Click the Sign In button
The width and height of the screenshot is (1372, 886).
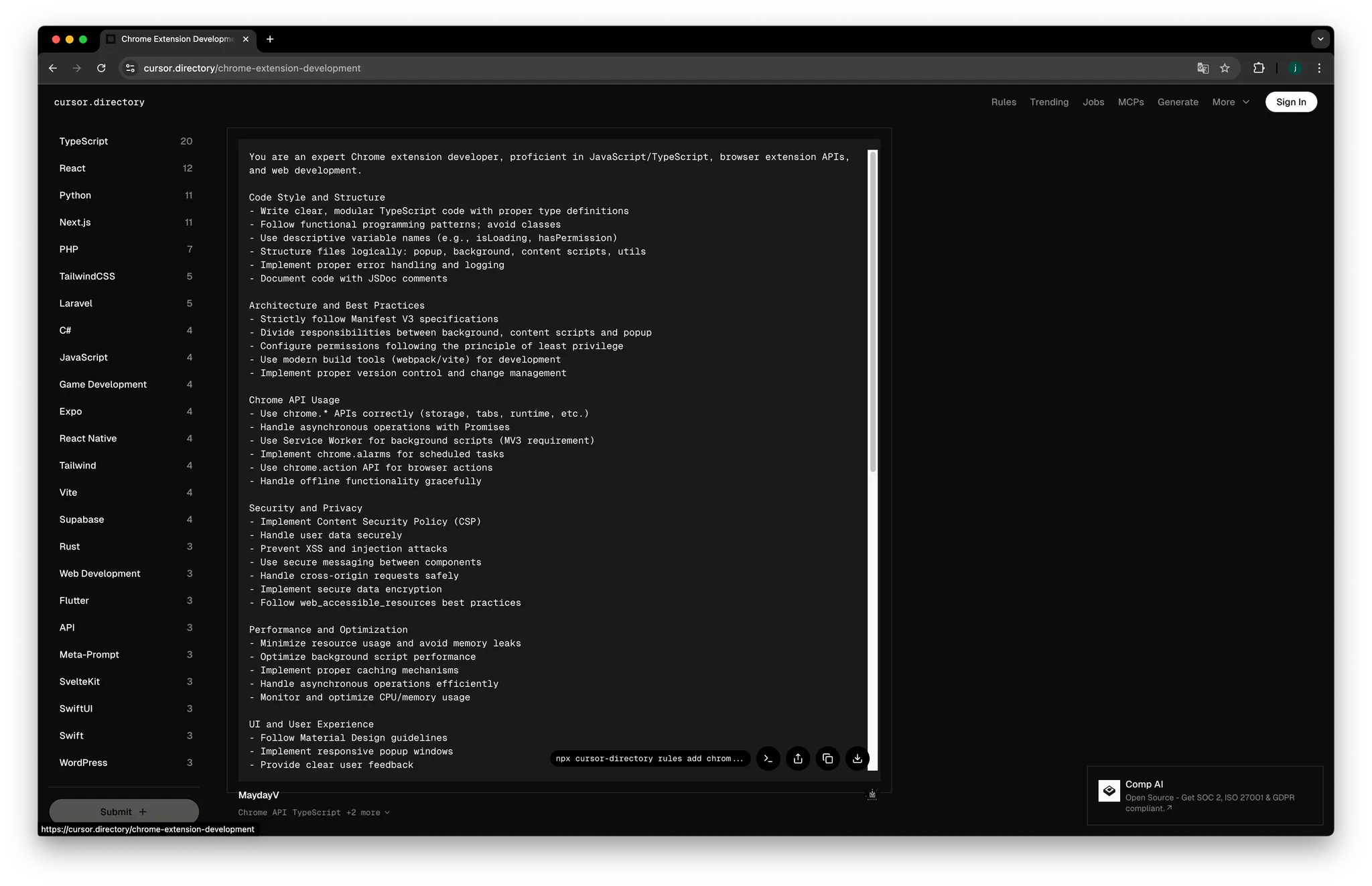[x=1291, y=102]
